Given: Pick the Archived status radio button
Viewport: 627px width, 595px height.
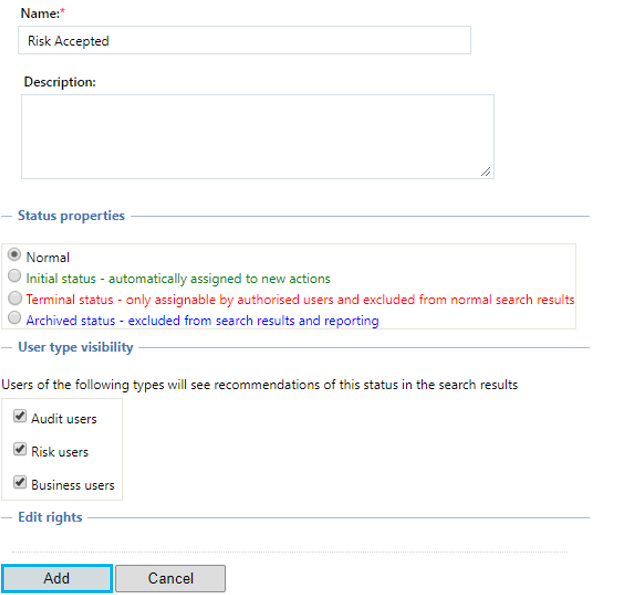Looking at the screenshot, I should (x=15, y=318).
